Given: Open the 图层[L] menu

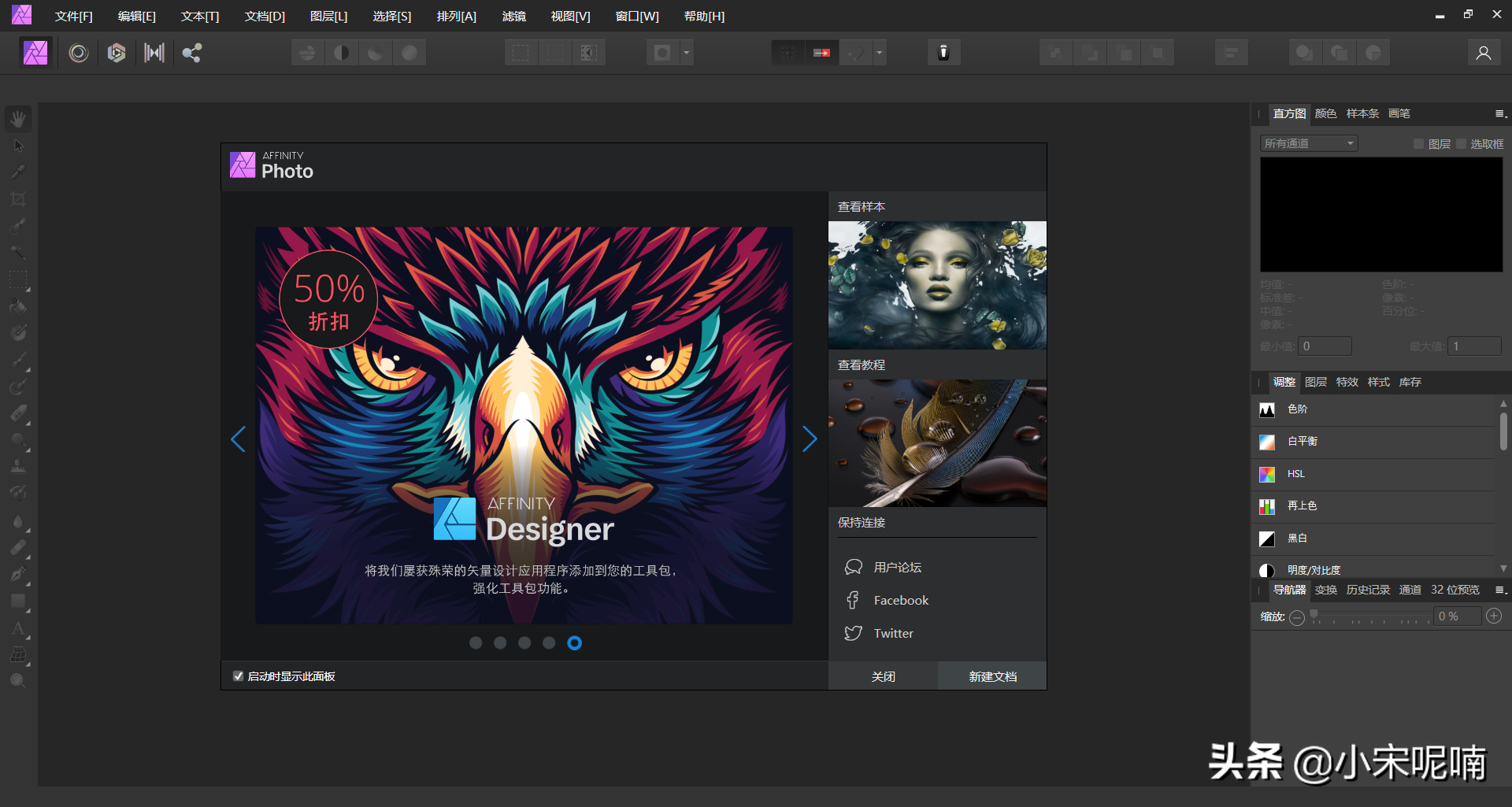Looking at the screenshot, I should tap(328, 16).
